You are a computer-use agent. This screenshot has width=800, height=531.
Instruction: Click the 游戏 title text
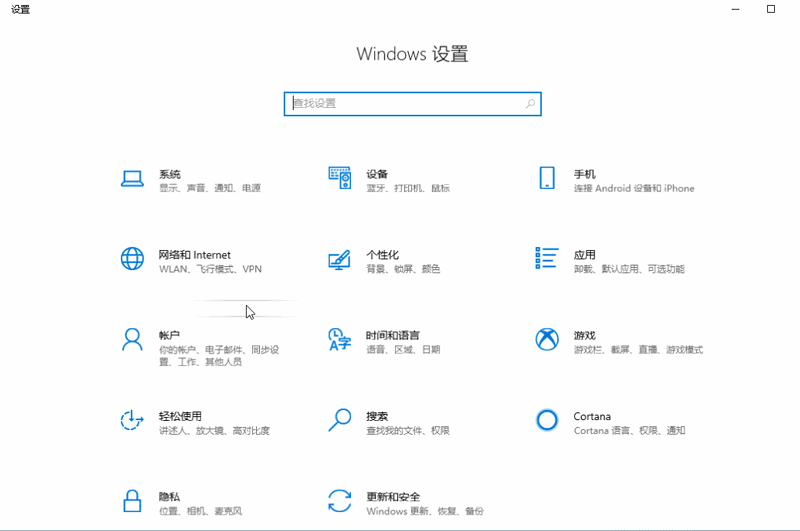pyautogui.click(x=585, y=336)
